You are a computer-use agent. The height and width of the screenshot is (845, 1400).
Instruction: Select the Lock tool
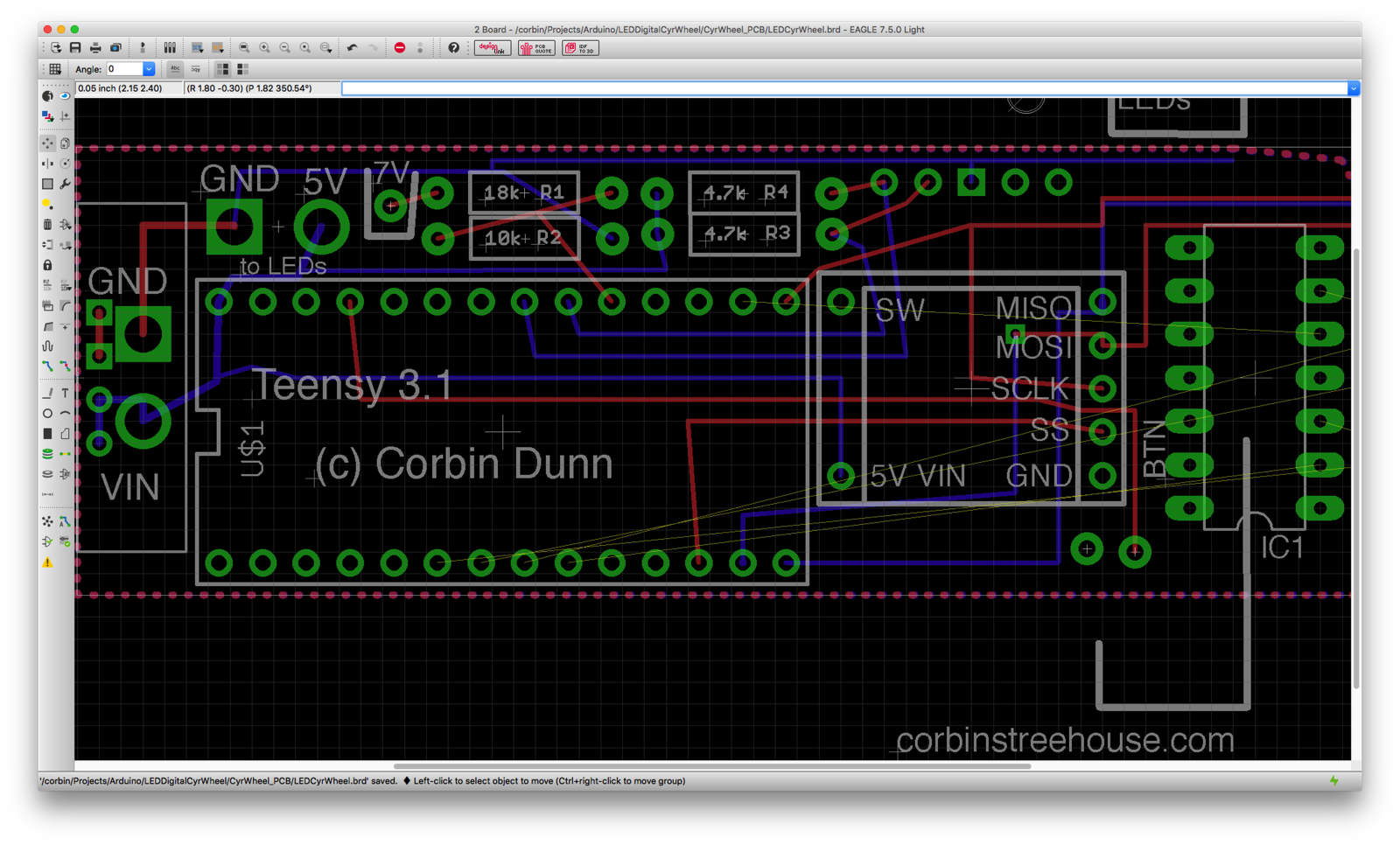(x=47, y=265)
